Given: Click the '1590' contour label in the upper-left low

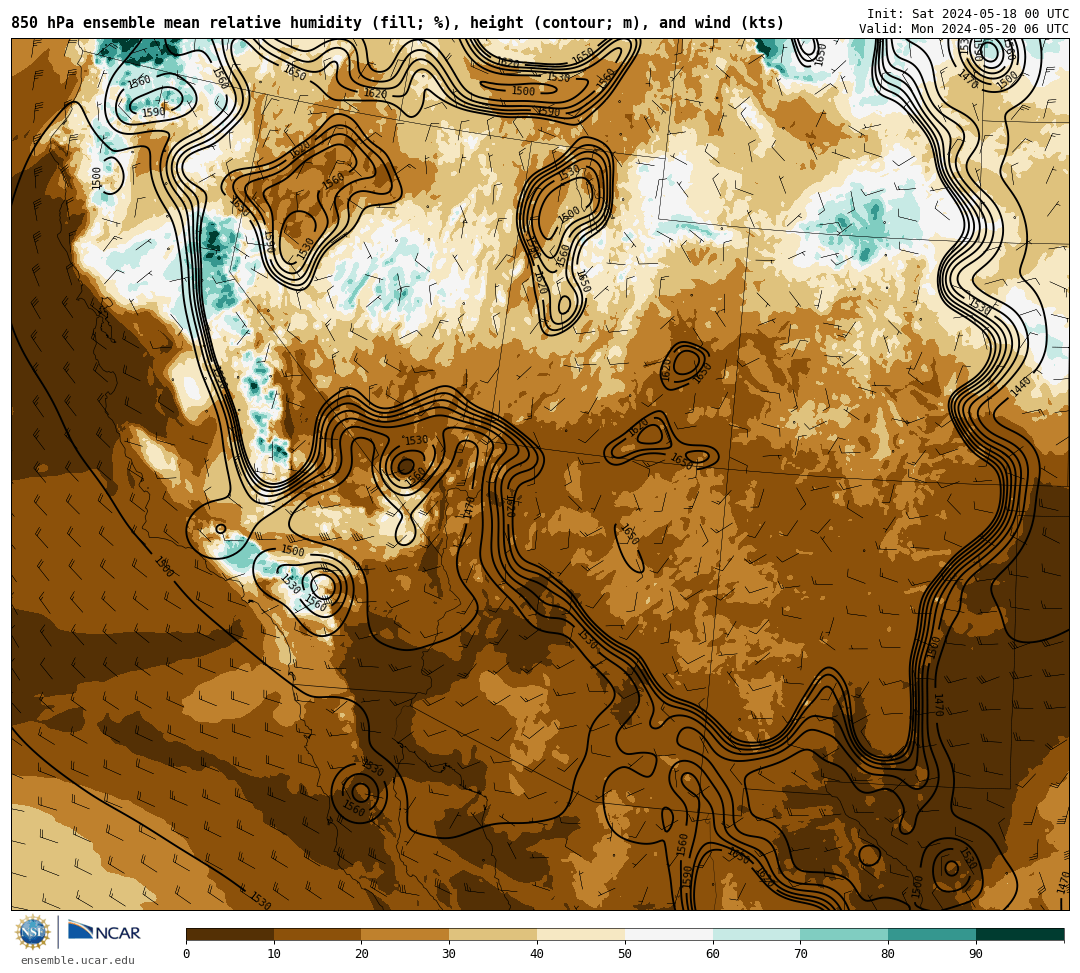Looking at the screenshot, I should tap(153, 112).
